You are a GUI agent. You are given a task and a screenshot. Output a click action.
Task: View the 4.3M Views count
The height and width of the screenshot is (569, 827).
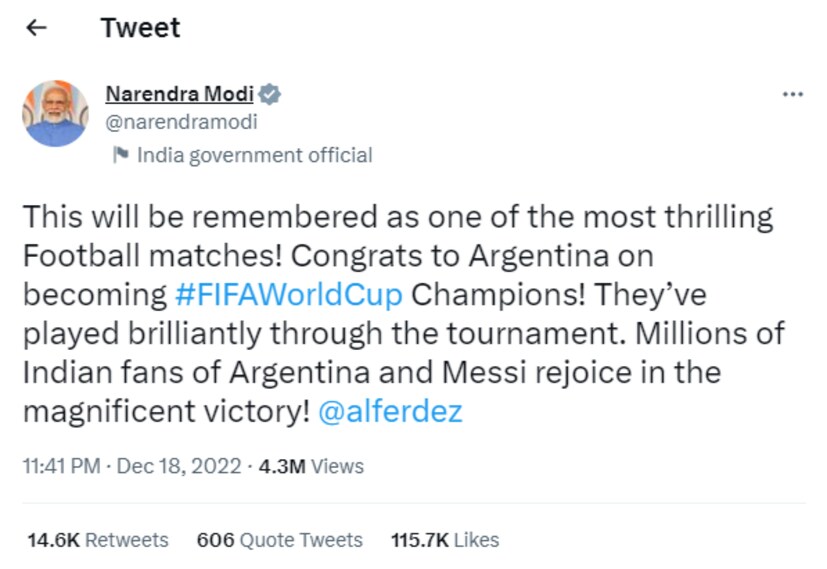[x=311, y=466]
